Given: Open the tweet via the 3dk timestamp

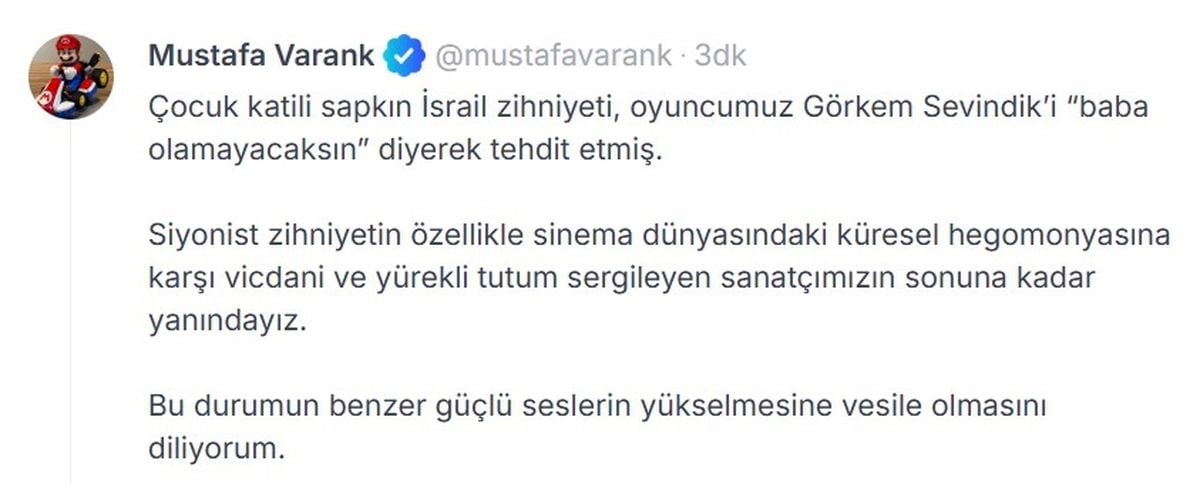Looking at the screenshot, I should click(x=719, y=56).
